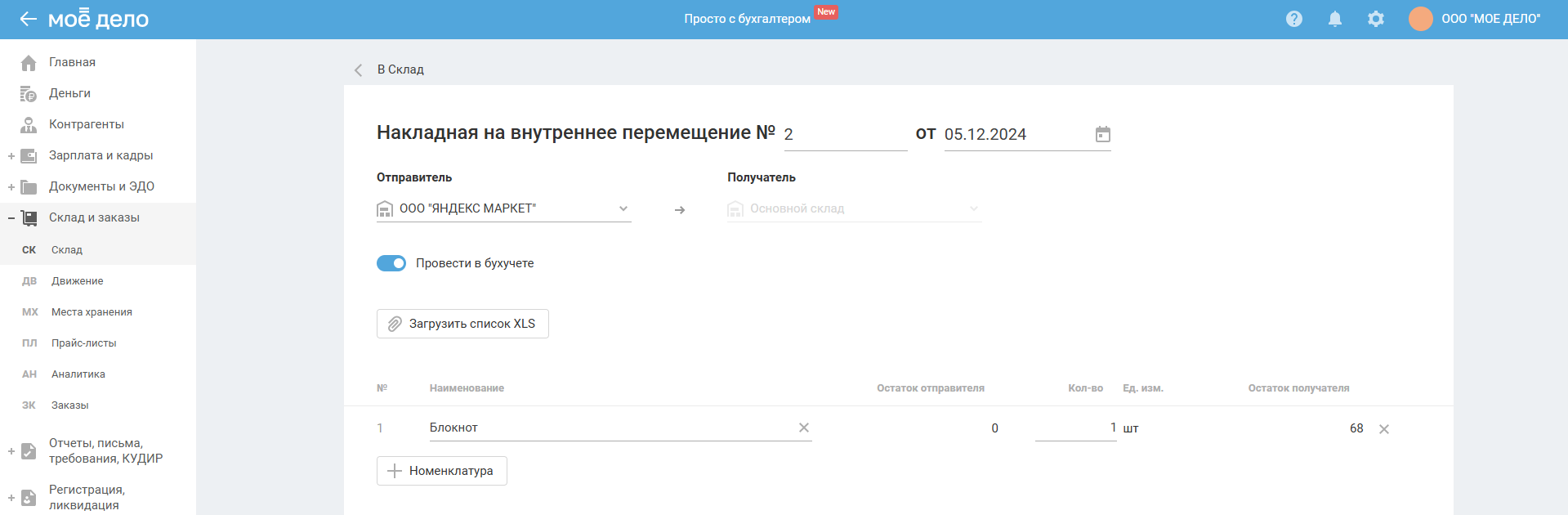Click the ПЛ abbreviation icon
1568x515 pixels.
(x=29, y=343)
